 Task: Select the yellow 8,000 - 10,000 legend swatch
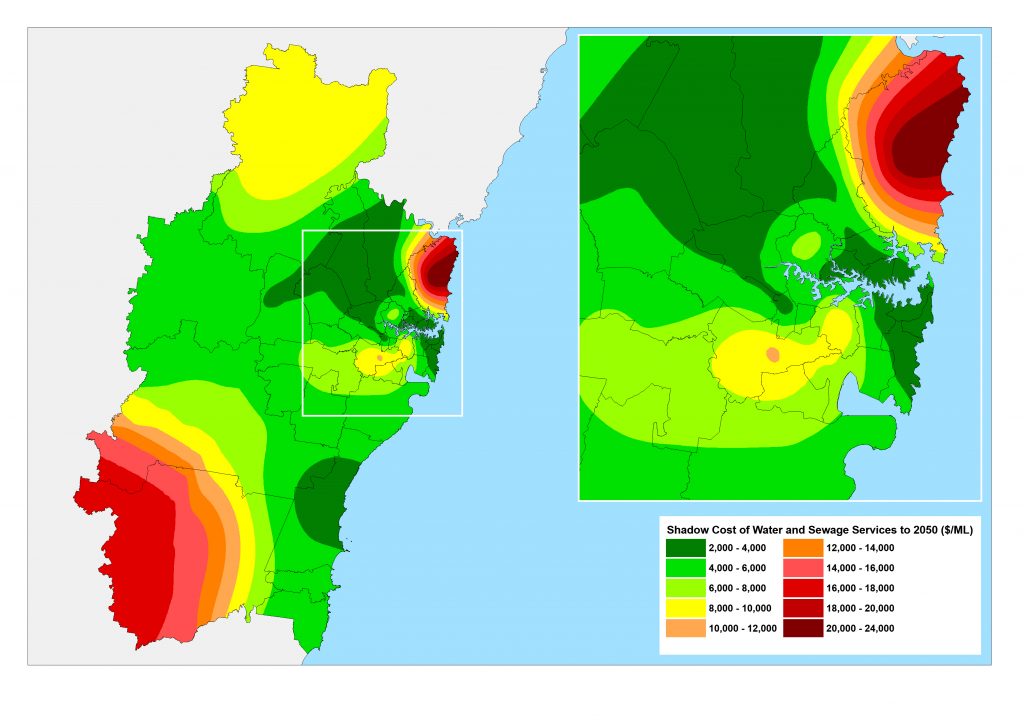(685, 608)
